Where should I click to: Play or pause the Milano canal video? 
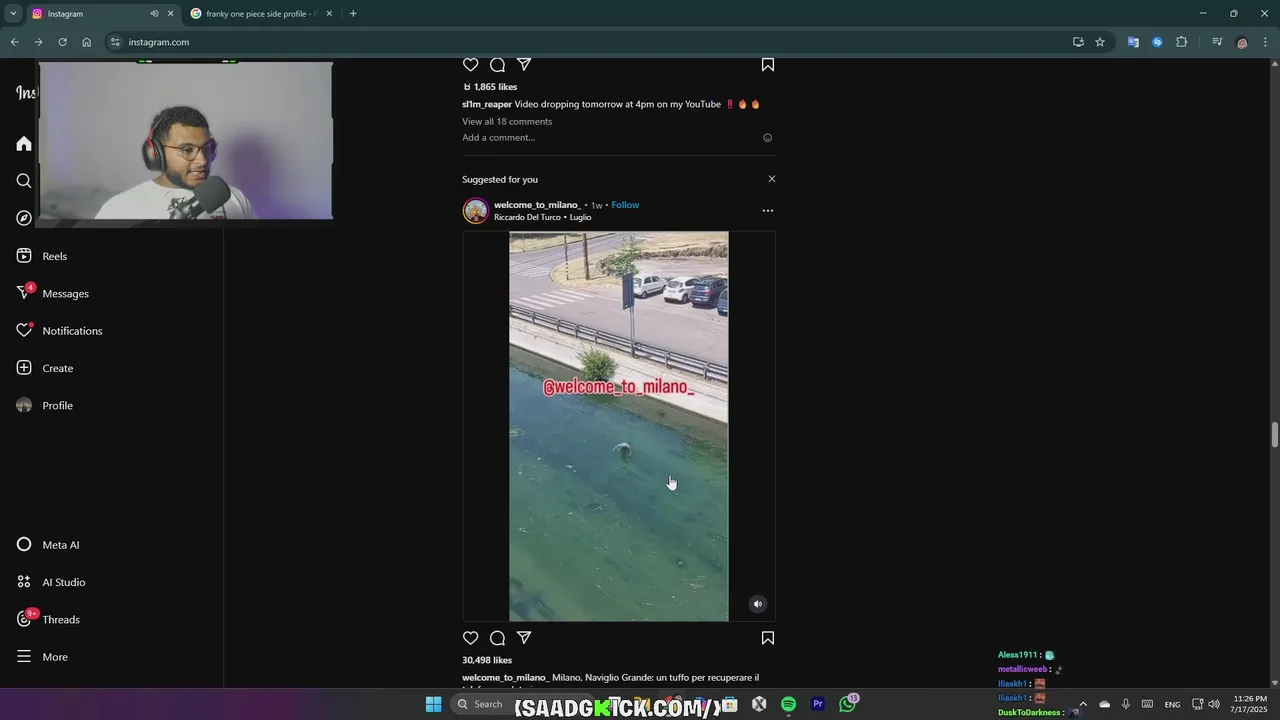[619, 426]
